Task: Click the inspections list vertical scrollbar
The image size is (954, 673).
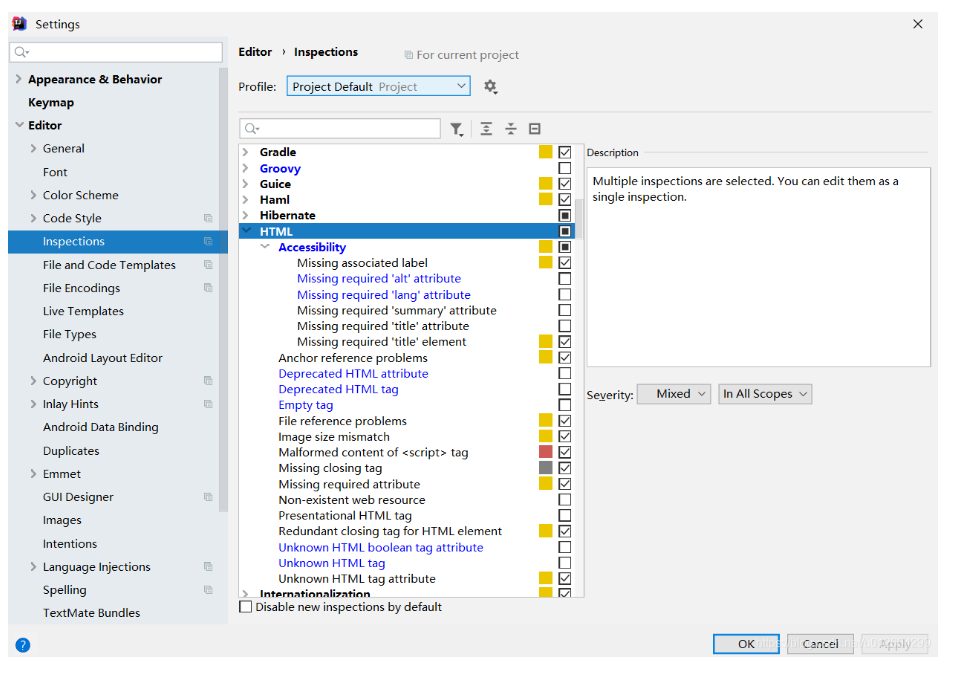Action: [x=579, y=219]
